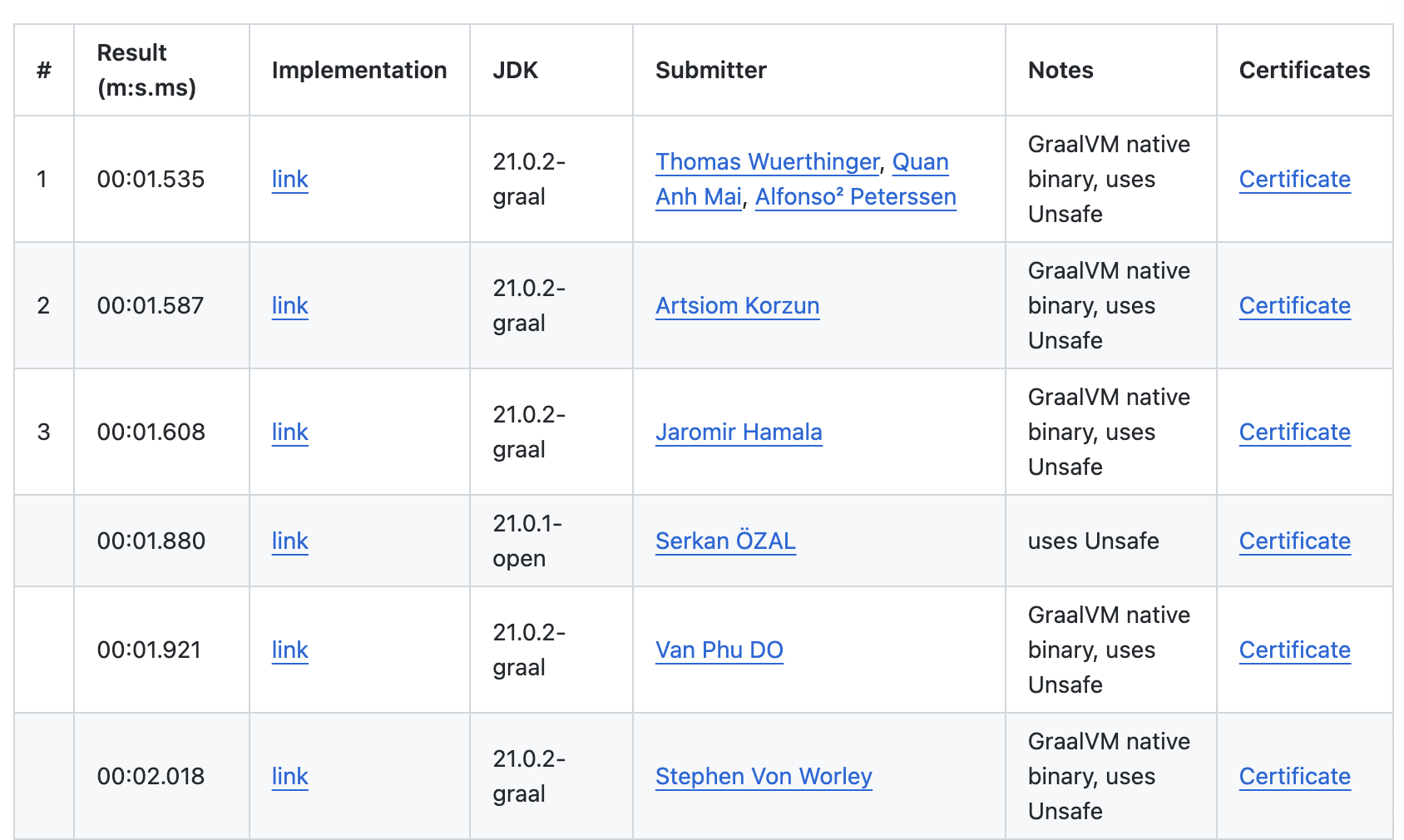View Certificate for Stephen Von Worley's entry

click(x=1294, y=776)
